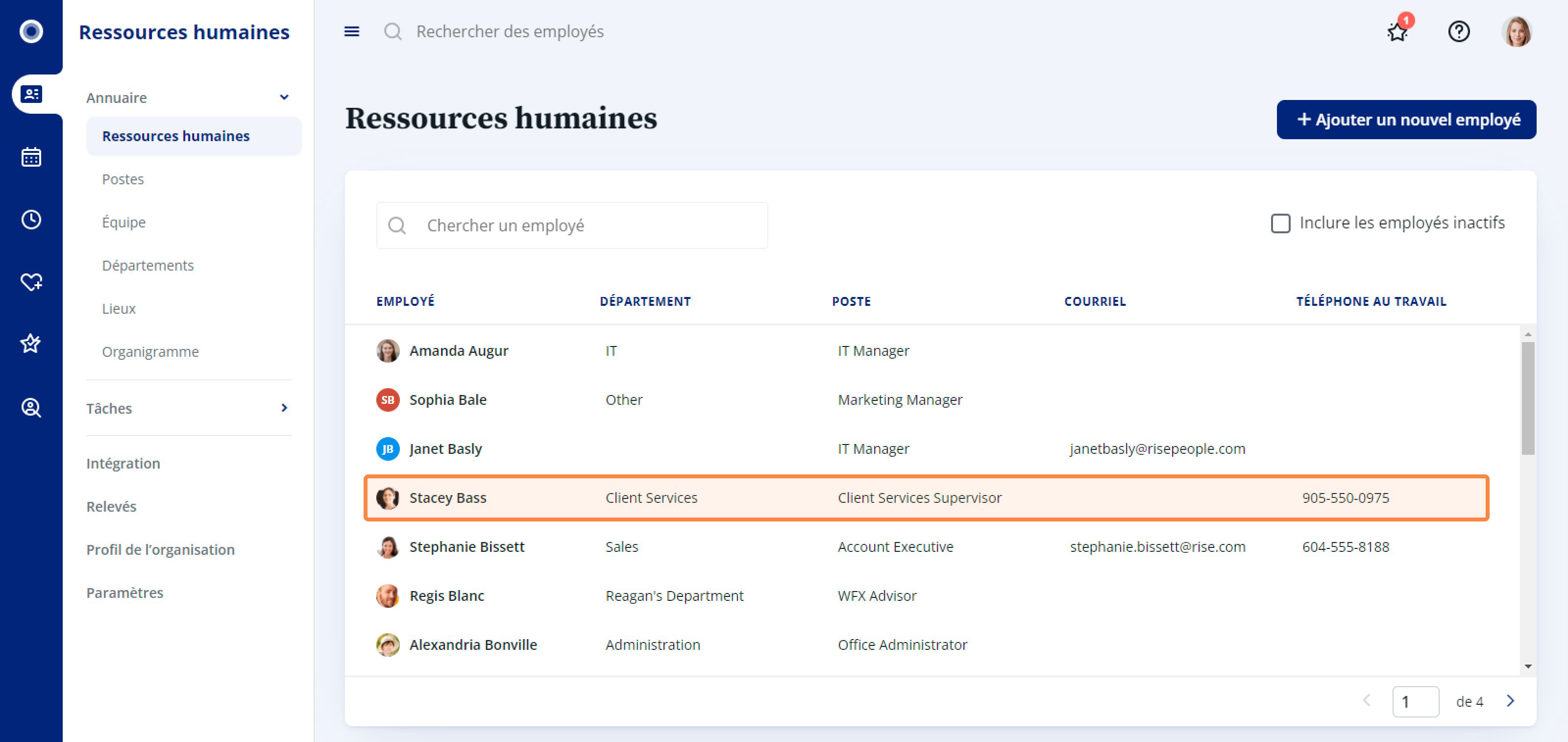Click Client Services Supervisor cell

(919, 498)
